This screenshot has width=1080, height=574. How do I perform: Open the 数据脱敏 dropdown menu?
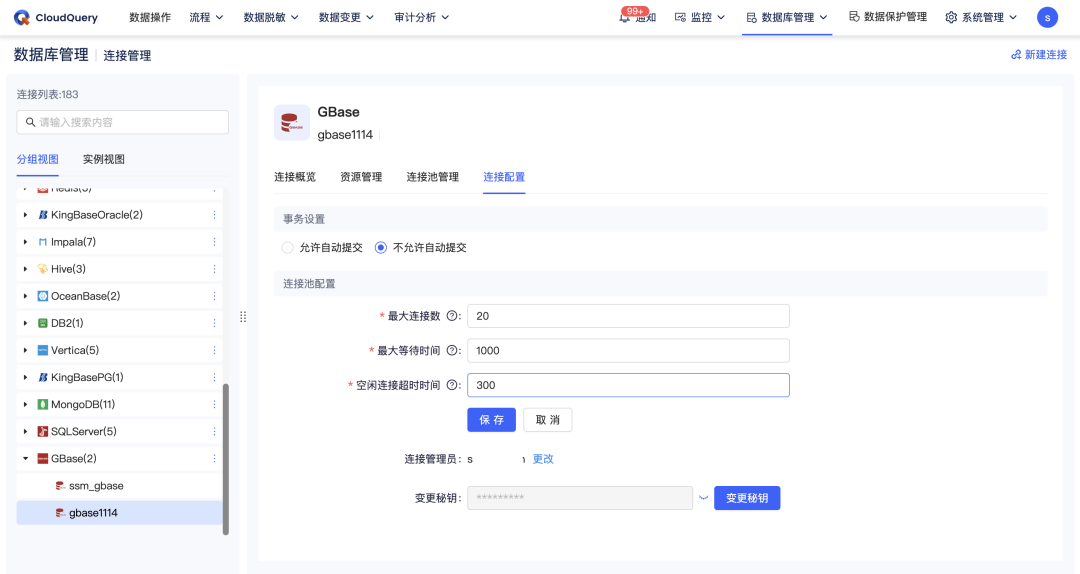[x=271, y=17]
